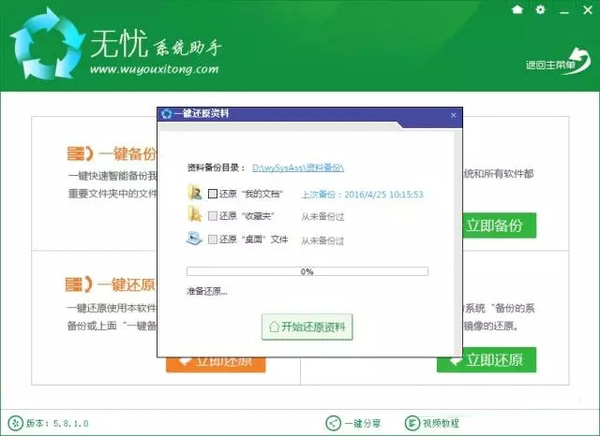The width and height of the screenshot is (600, 436).
Task: Check the 还原 "我的文档" checkbox
Action: pos(213,194)
